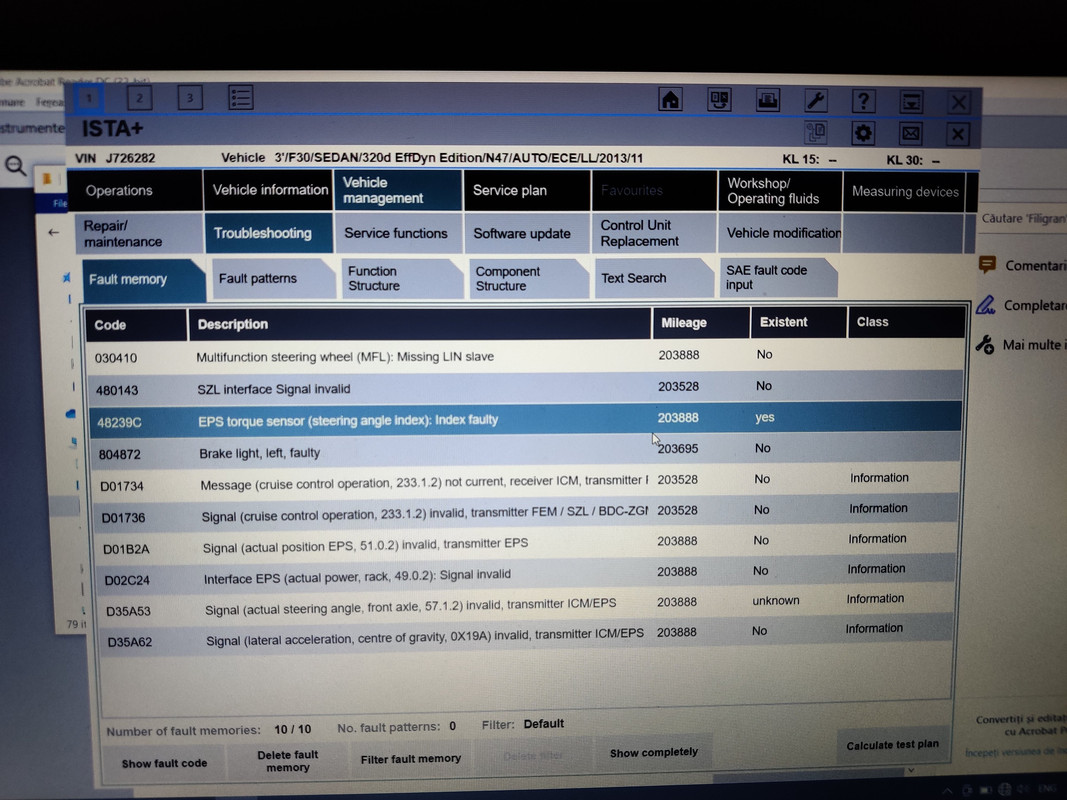Sort table by Code column header
Screen dimensions: 1067x800
pyautogui.click(x=135, y=324)
